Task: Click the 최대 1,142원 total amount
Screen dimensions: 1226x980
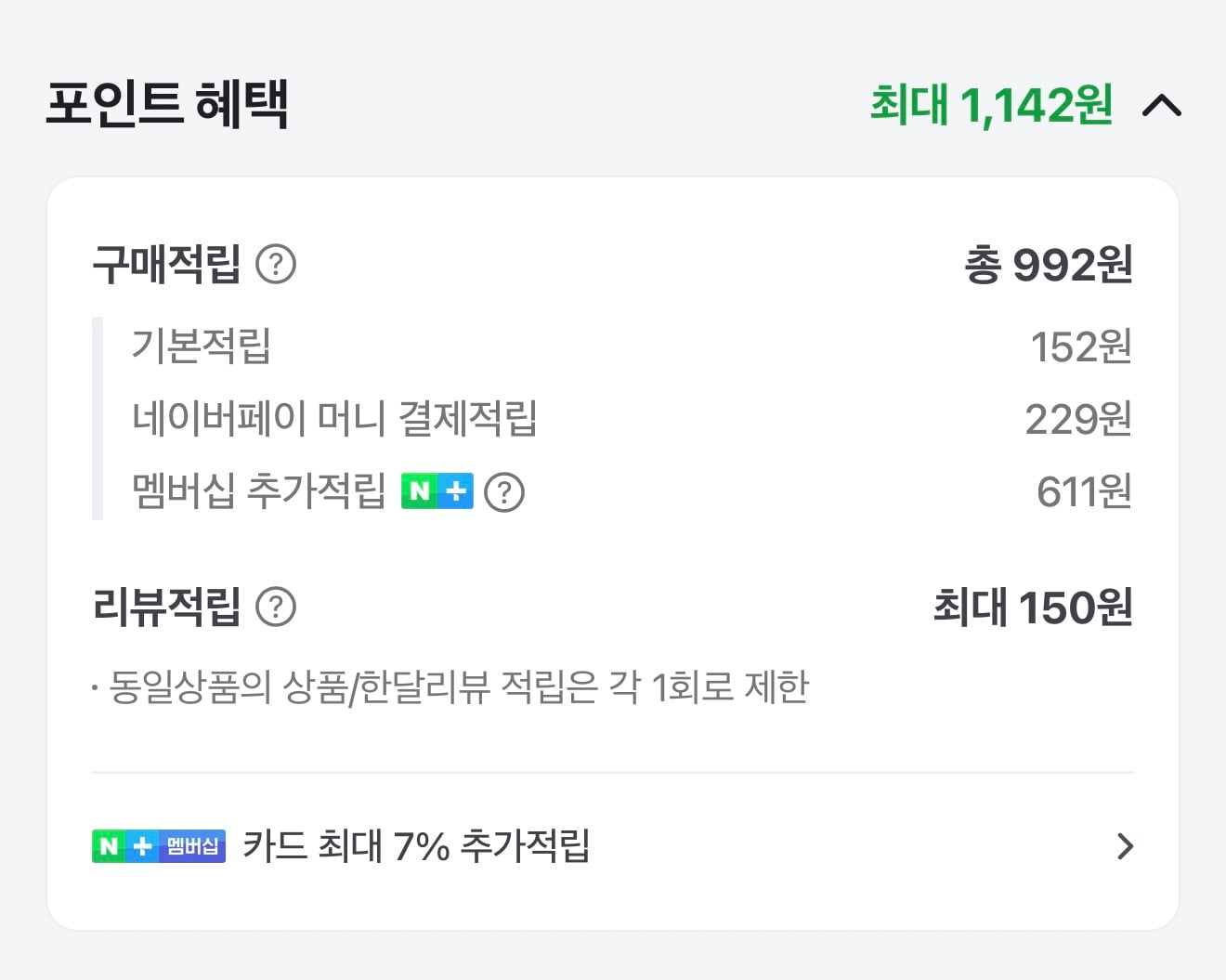Action: coord(989,105)
